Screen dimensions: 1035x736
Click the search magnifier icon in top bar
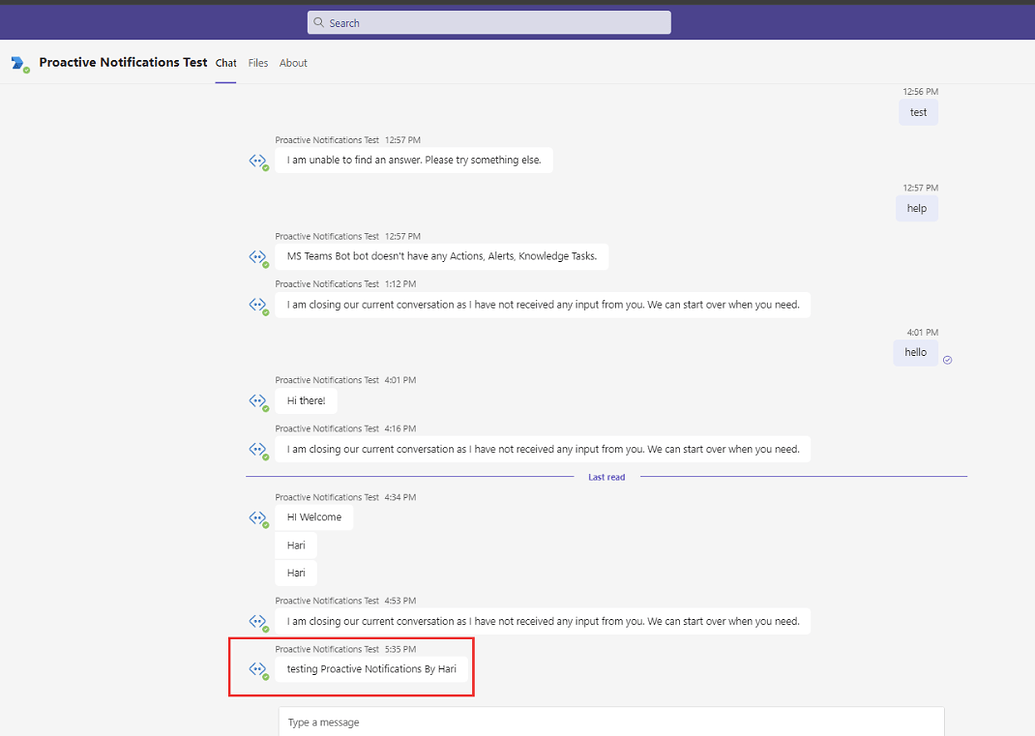click(x=318, y=21)
